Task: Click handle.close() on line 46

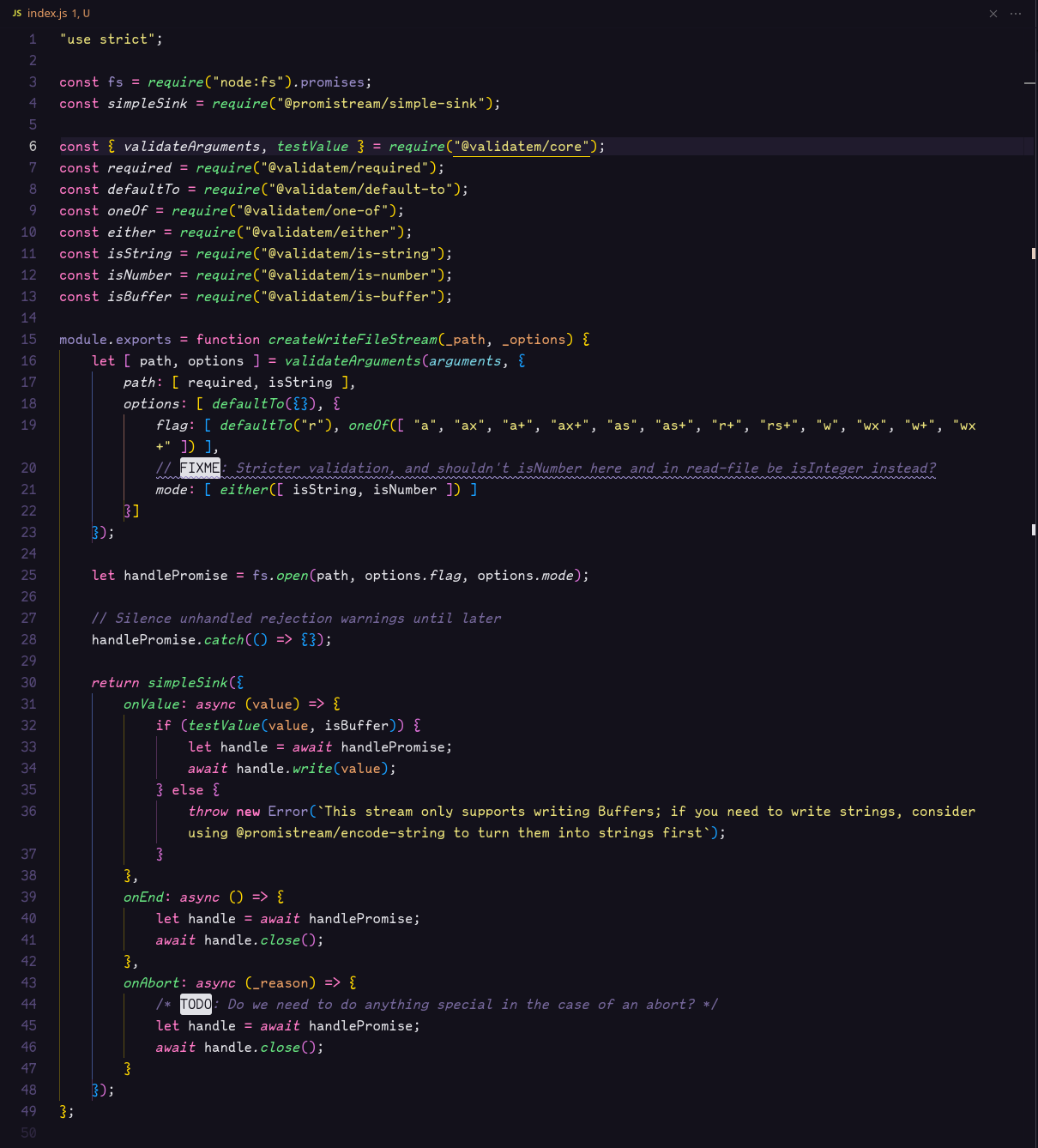Action: [x=260, y=1047]
